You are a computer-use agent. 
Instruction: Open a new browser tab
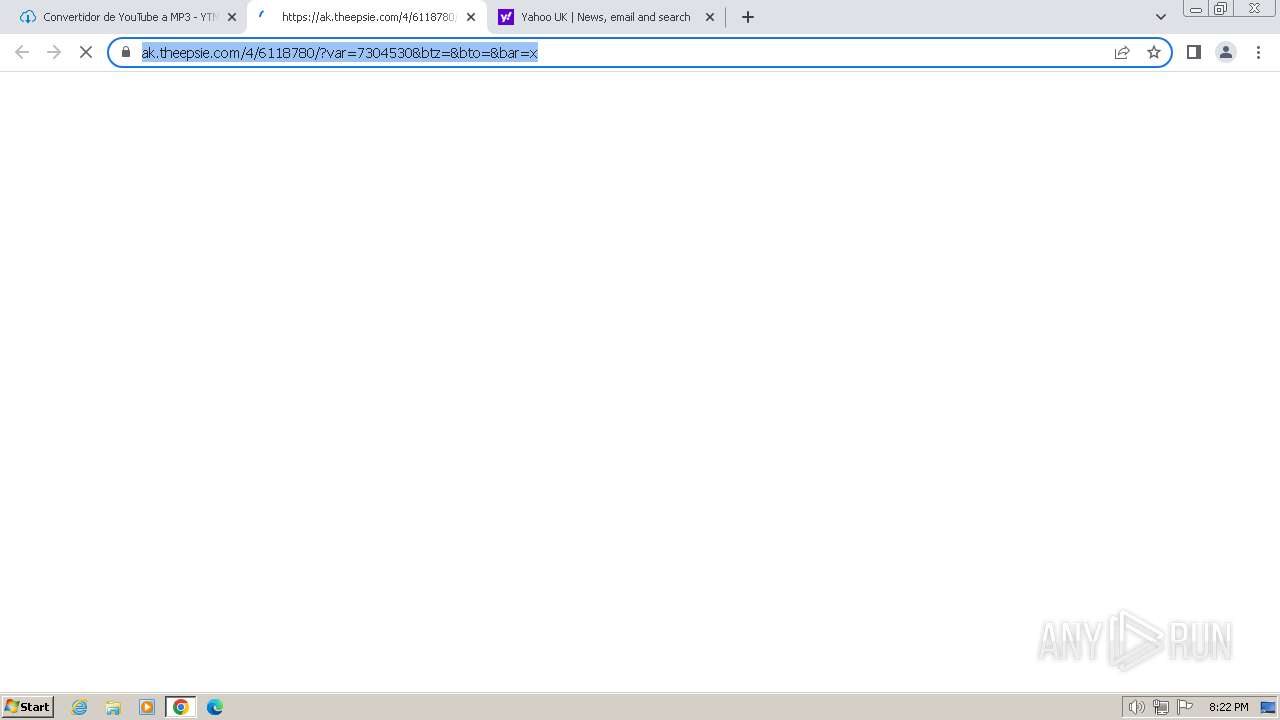coord(748,17)
